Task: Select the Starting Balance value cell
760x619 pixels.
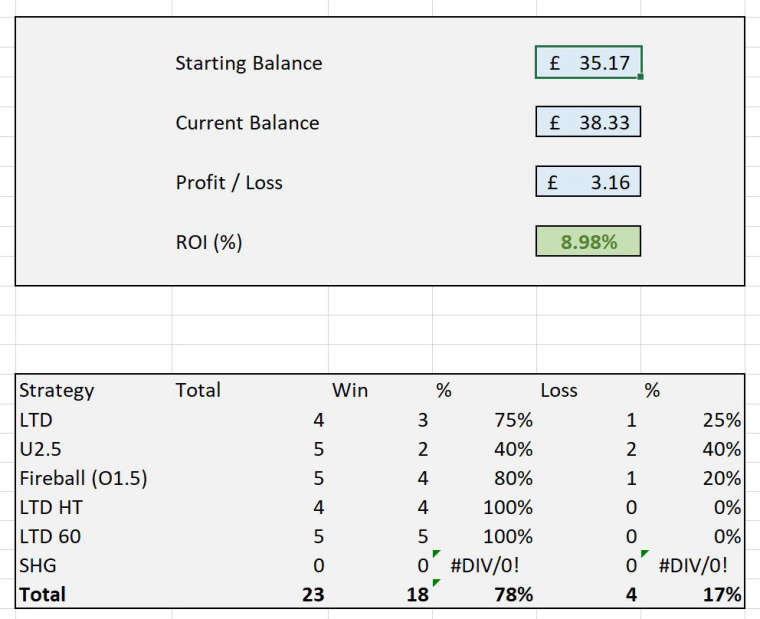Action: point(588,63)
